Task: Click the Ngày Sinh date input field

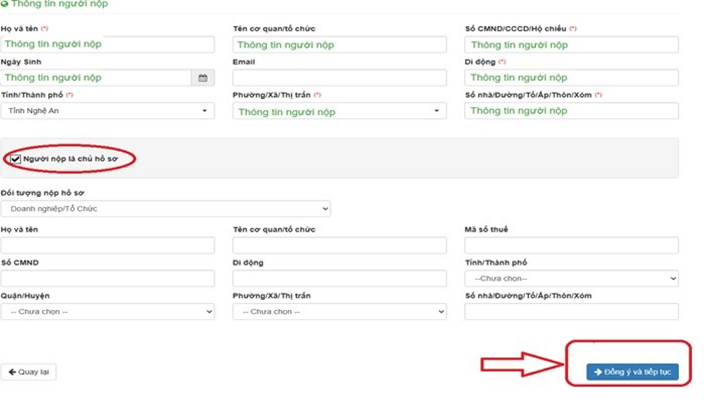Action: tap(96, 78)
